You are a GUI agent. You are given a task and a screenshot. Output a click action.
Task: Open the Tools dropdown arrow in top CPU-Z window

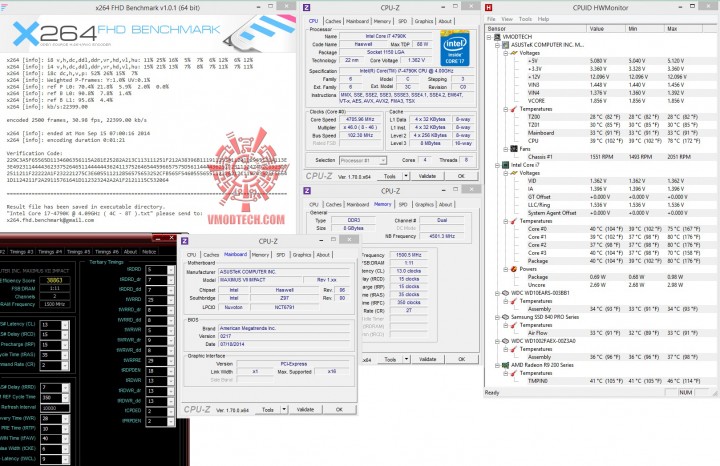[406, 176]
